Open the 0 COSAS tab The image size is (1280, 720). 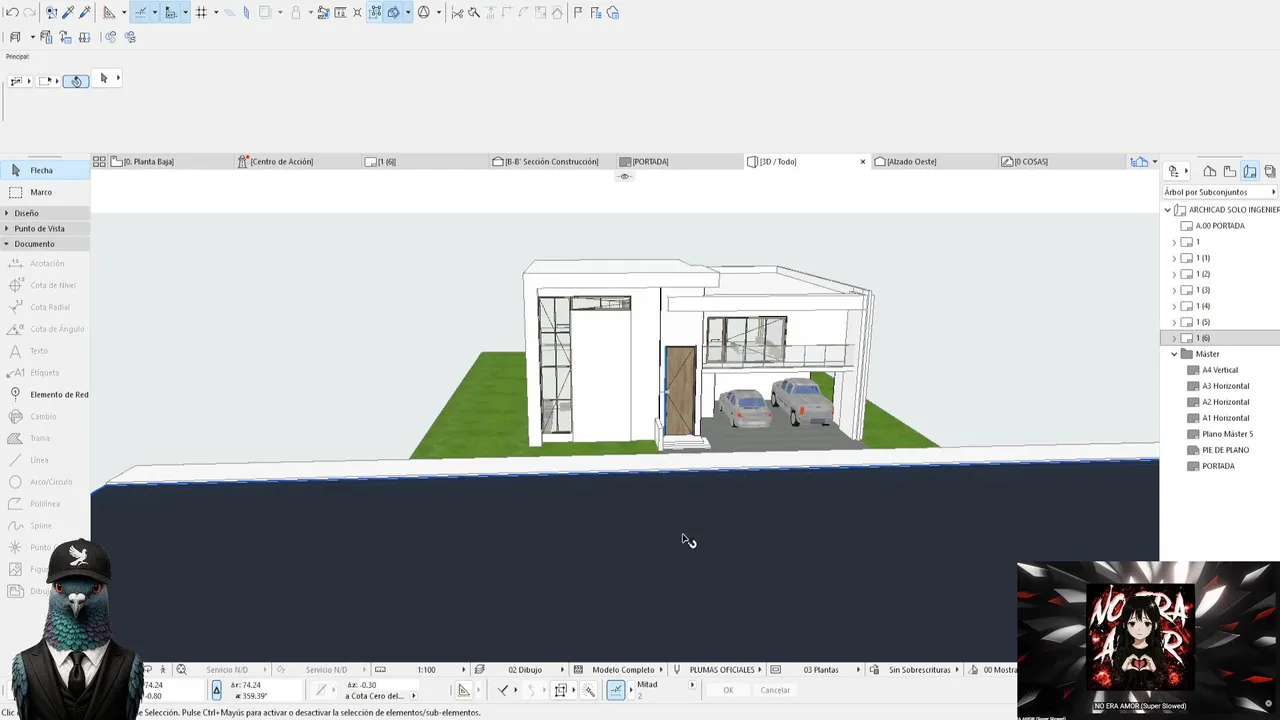pos(1060,161)
